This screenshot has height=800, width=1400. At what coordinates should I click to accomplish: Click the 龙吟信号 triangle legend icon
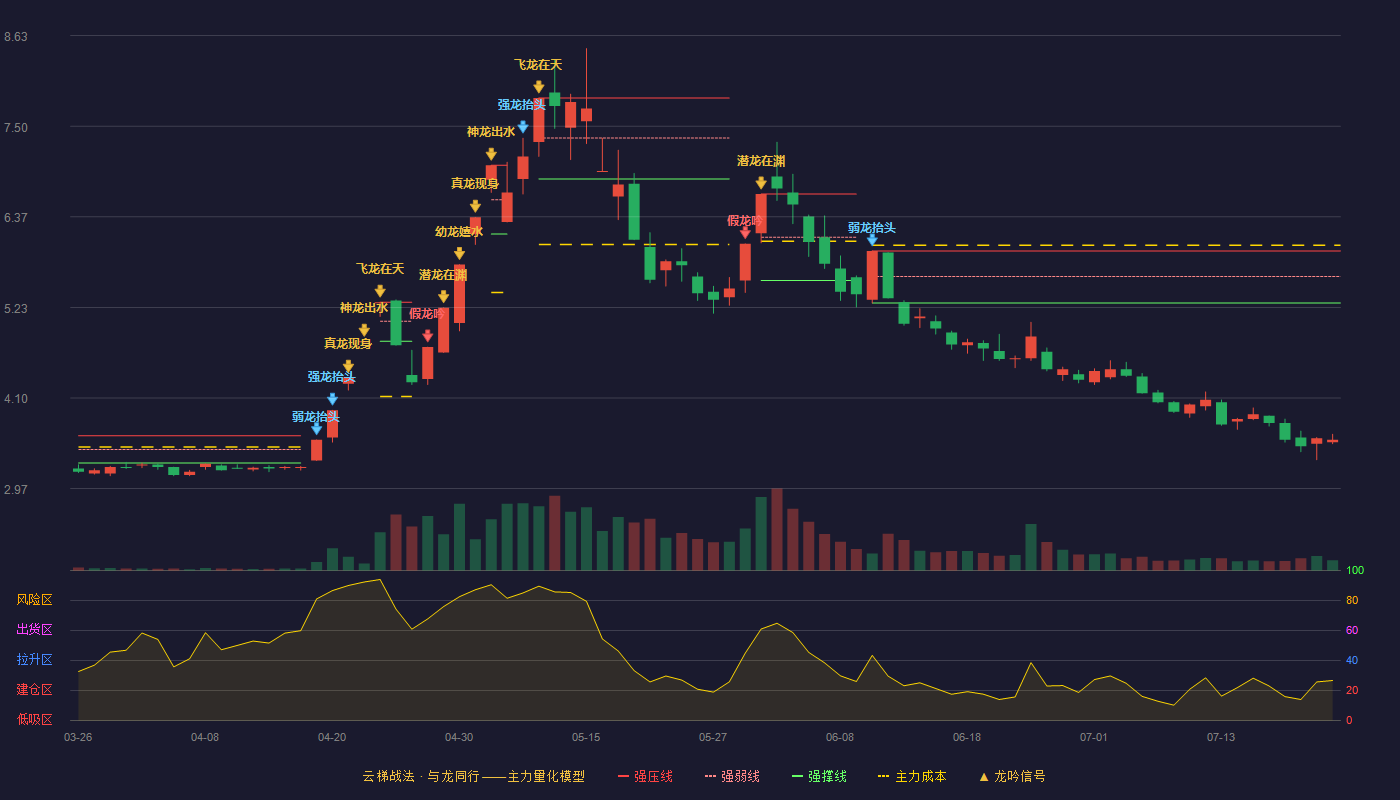click(984, 776)
